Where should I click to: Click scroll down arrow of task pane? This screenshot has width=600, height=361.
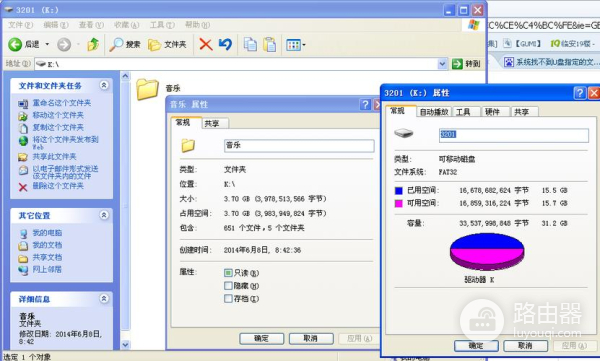click(126, 345)
